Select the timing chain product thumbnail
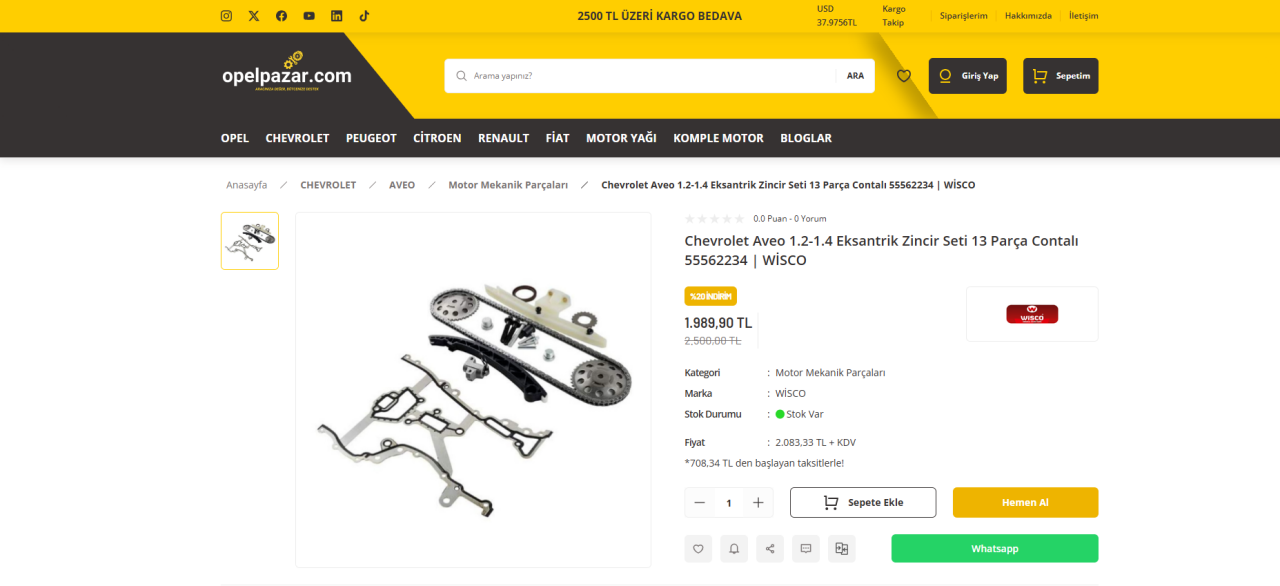The width and height of the screenshot is (1280, 586). tap(250, 241)
